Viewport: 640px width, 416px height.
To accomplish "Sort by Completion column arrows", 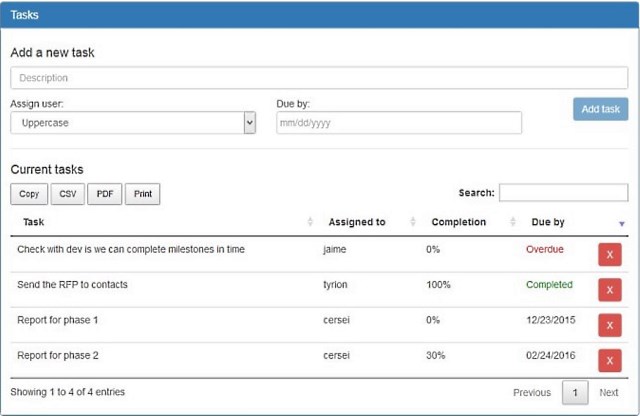I will click(x=513, y=222).
